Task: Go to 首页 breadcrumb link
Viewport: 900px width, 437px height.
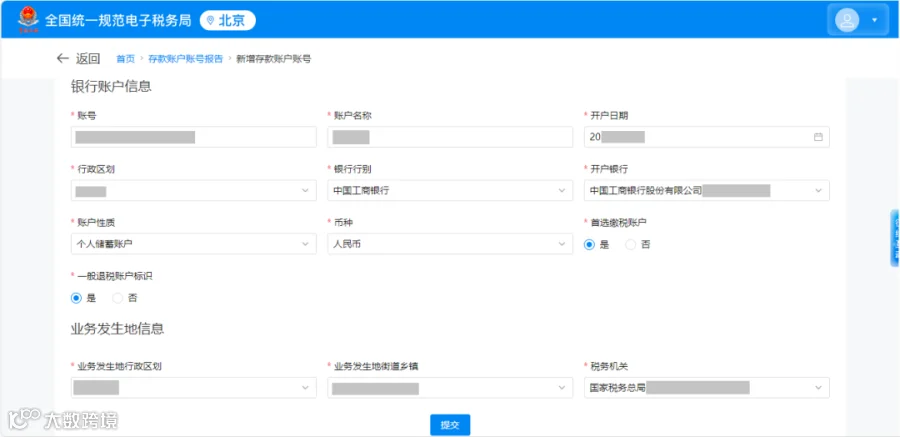Action: coord(126,59)
